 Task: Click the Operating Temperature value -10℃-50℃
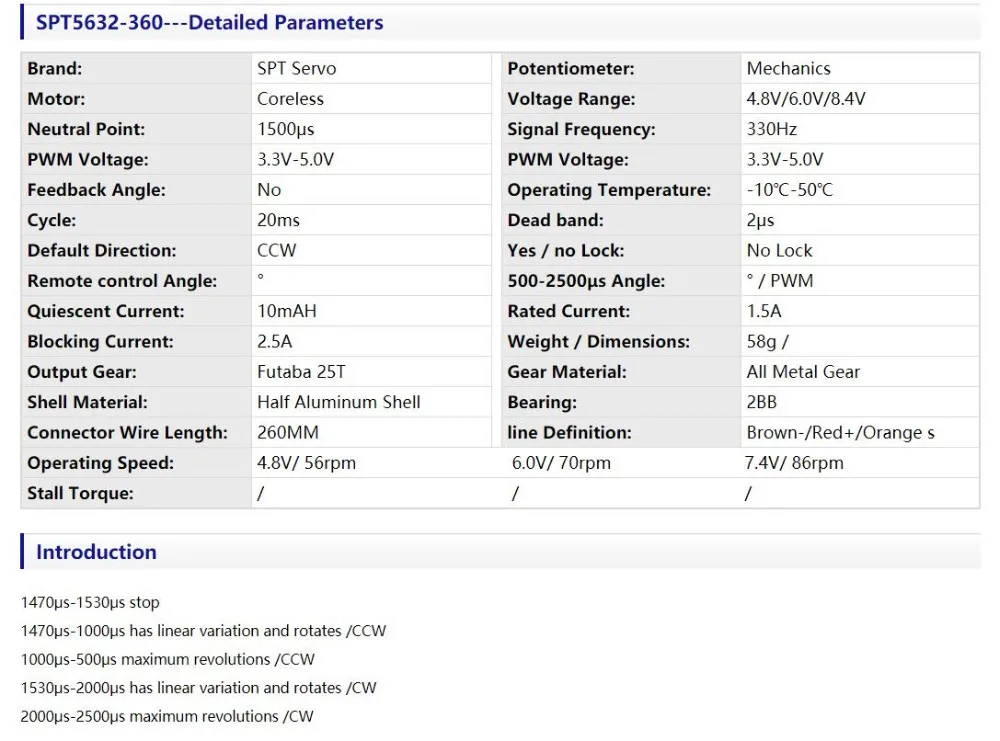click(x=790, y=190)
